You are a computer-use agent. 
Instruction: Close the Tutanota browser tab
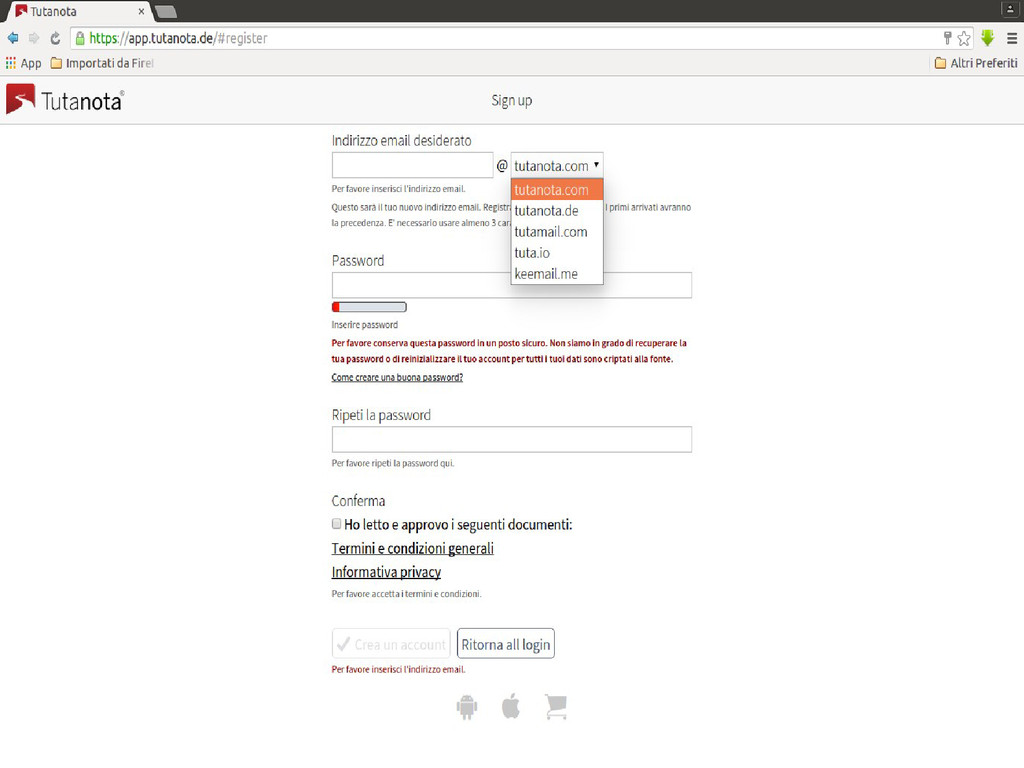click(x=141, y=12)
